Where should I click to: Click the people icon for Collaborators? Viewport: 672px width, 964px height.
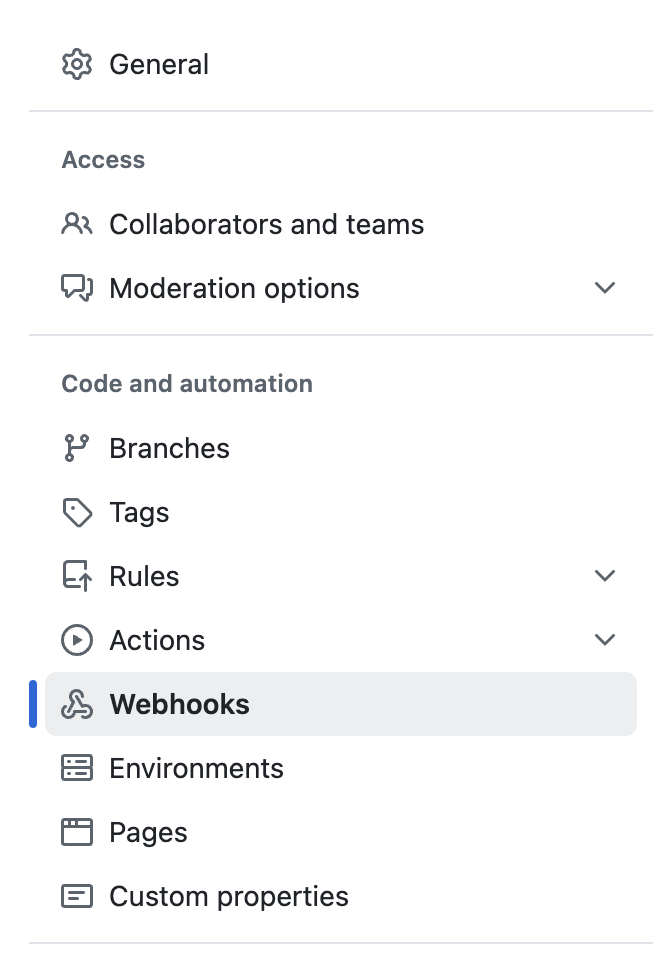(77, 224)
